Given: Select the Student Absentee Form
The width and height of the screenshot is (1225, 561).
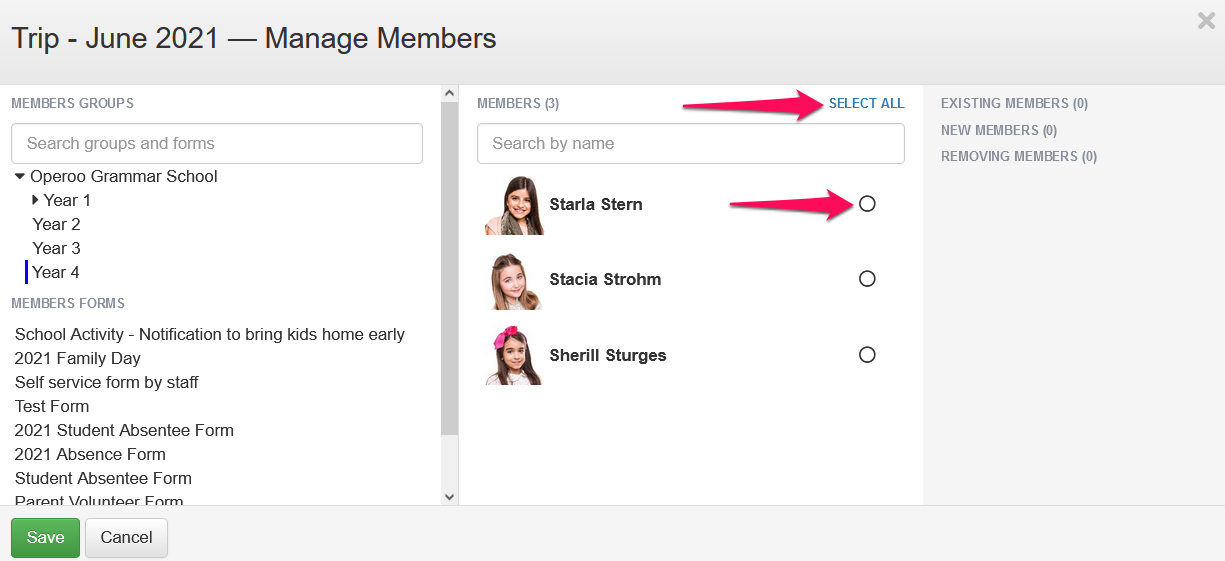Looking at the screenshot, I should click(x=103, y=478).
